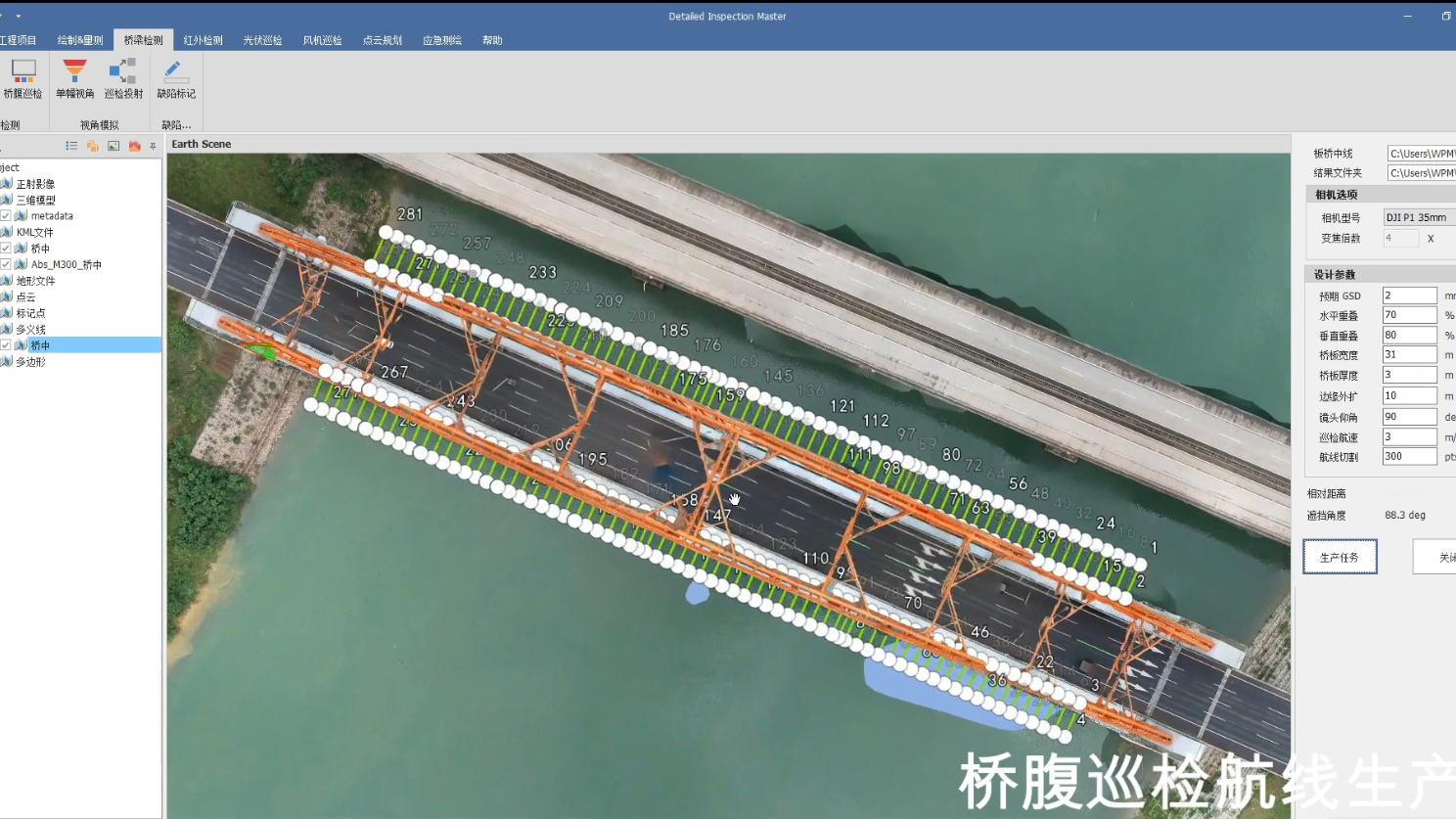This screenshot has height=819, width=1456.
Task: Pin the layer panel with pushpin icon
Action: (153, 146)
